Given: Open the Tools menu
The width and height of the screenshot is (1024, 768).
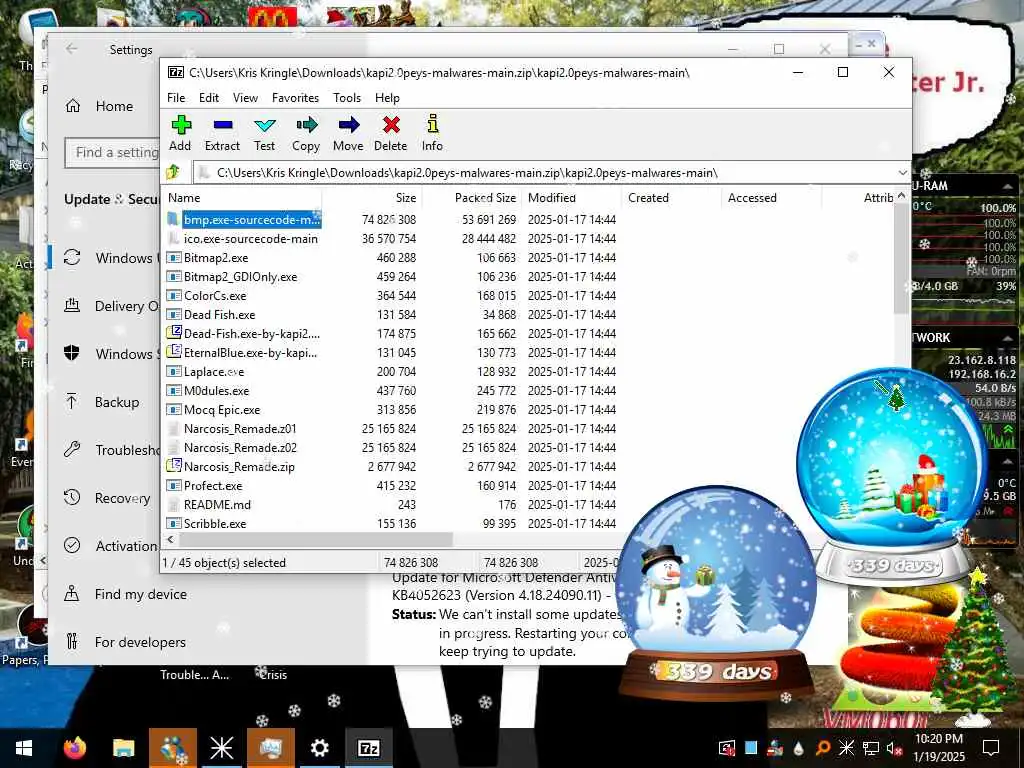Looking at the screenshot, I should click(x=347, y=98).
